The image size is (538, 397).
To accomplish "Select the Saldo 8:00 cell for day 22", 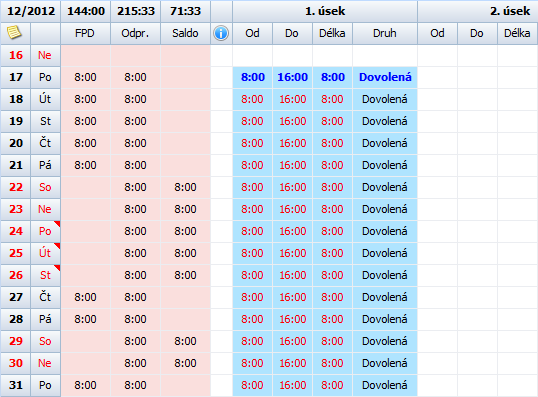I will [185, 187].
